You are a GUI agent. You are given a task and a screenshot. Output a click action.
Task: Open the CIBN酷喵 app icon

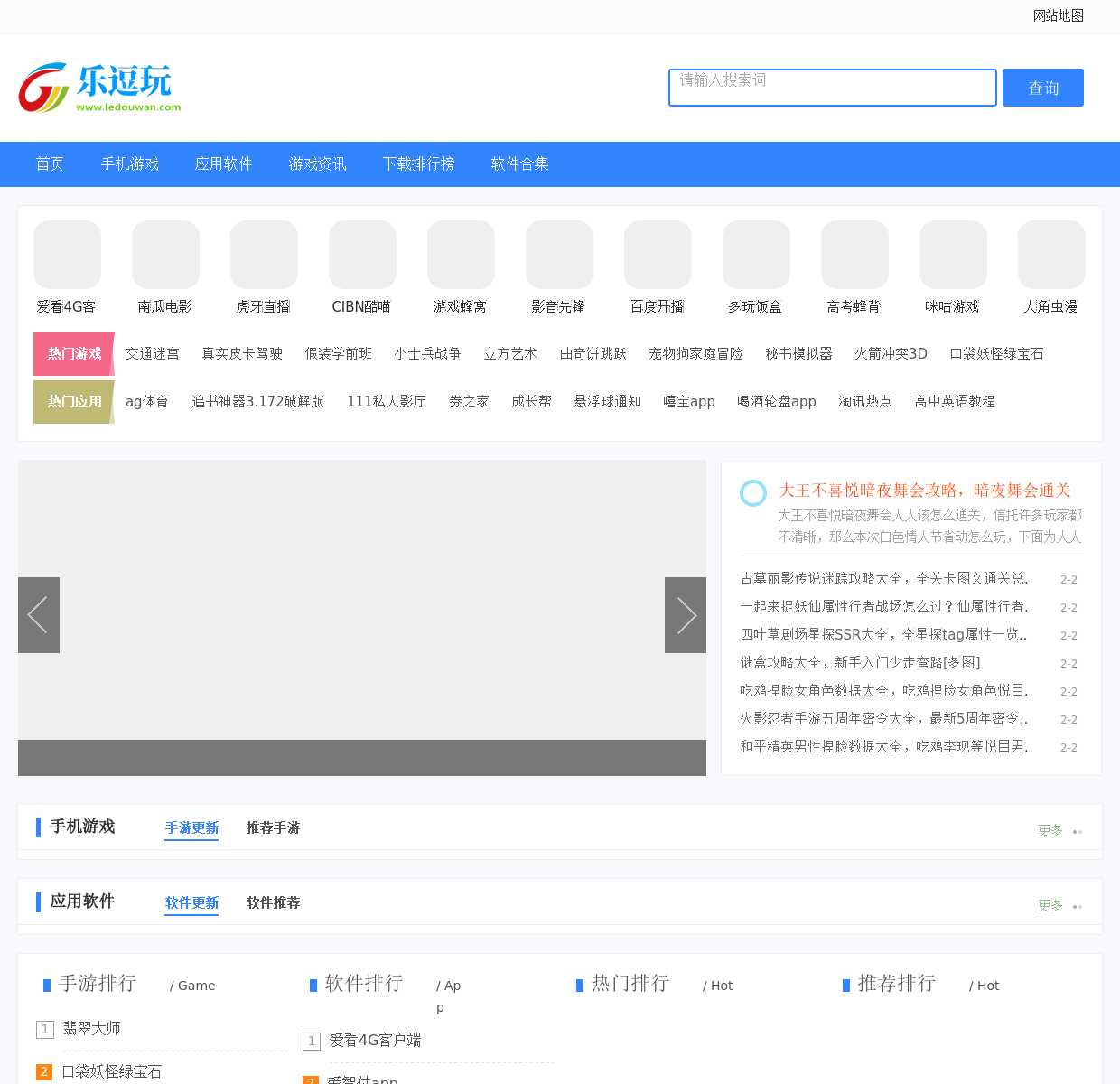[362, 255]
